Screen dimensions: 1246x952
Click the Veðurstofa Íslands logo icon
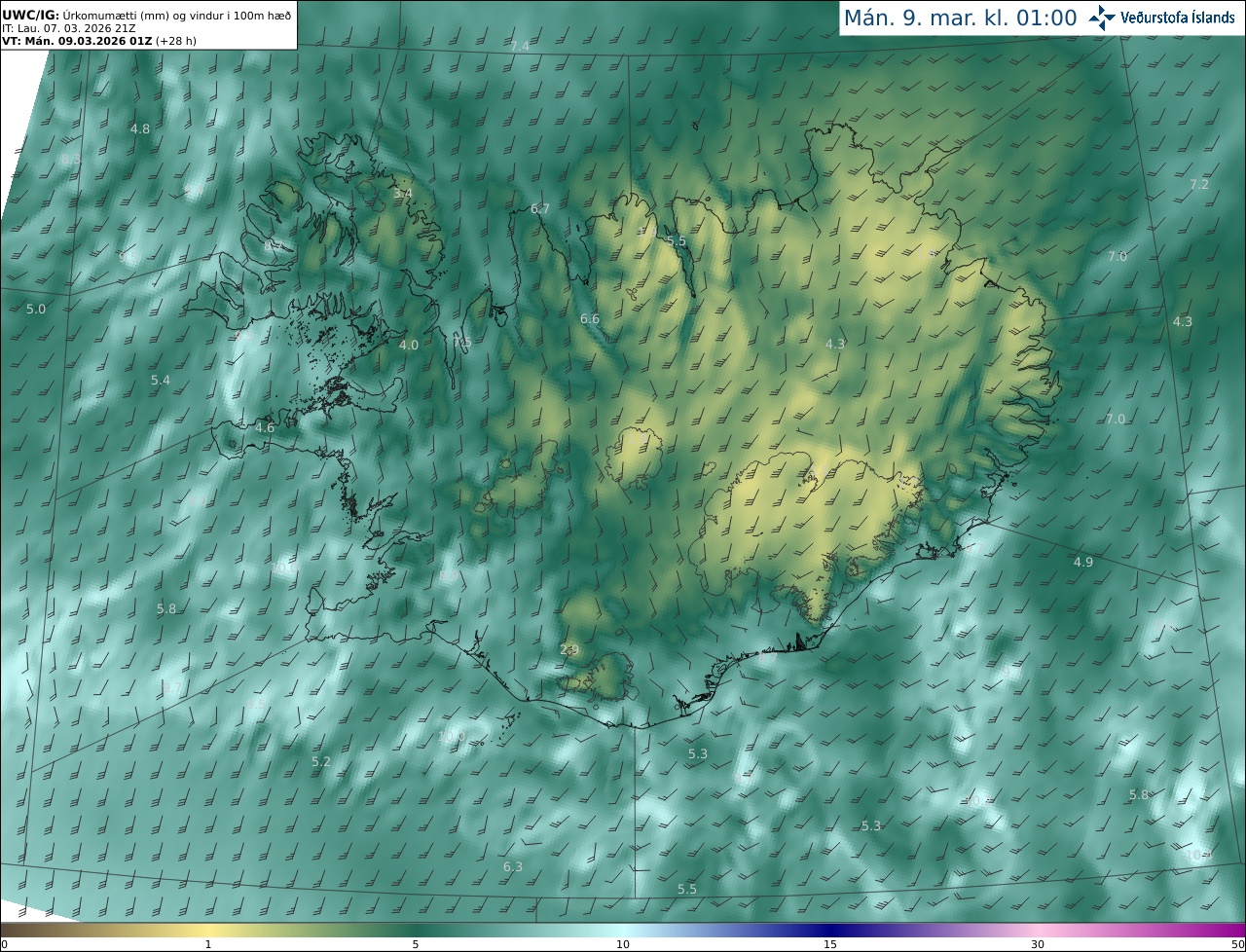1103,17
